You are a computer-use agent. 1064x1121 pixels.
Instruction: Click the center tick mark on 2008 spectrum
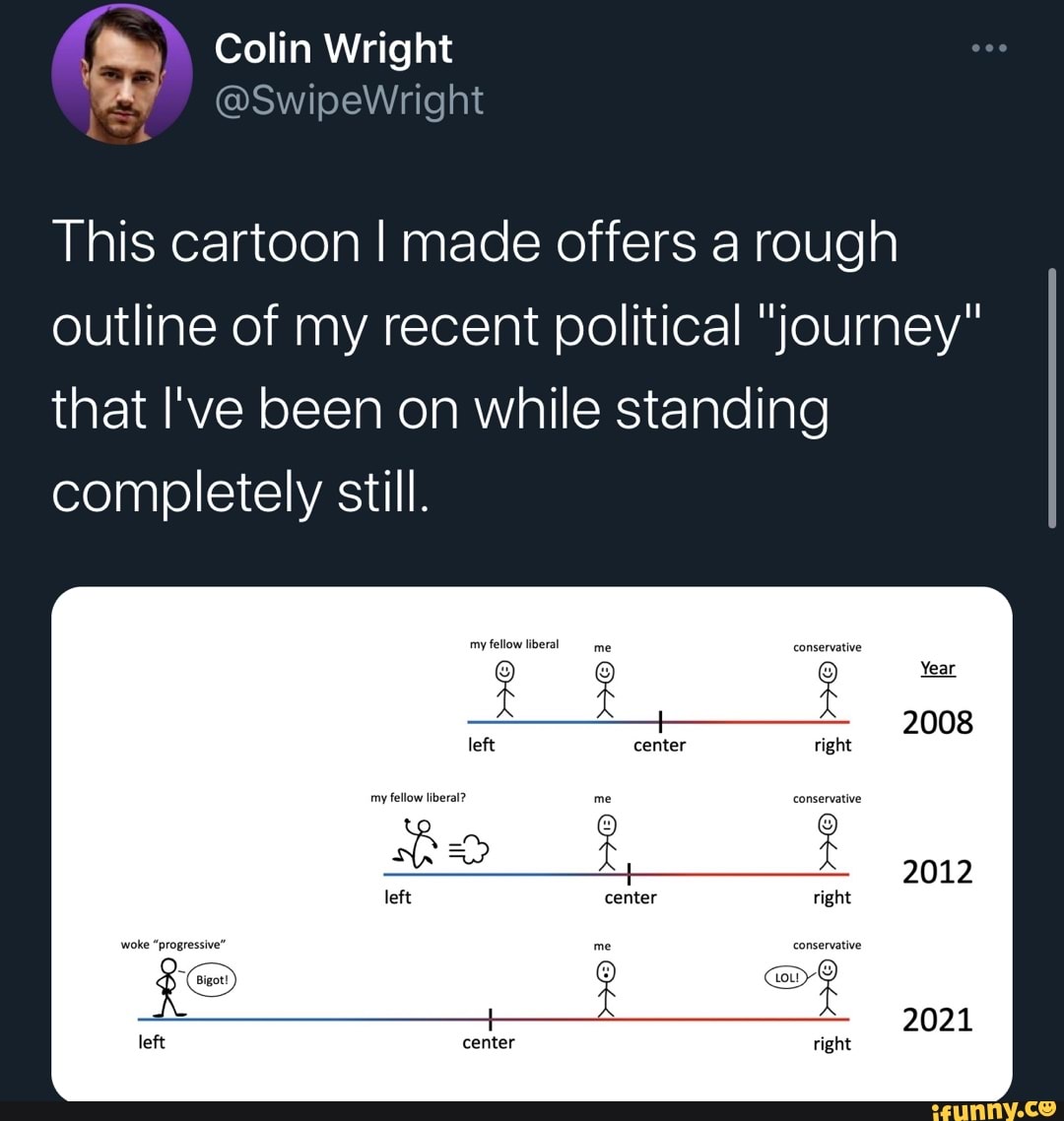[660, 722]
